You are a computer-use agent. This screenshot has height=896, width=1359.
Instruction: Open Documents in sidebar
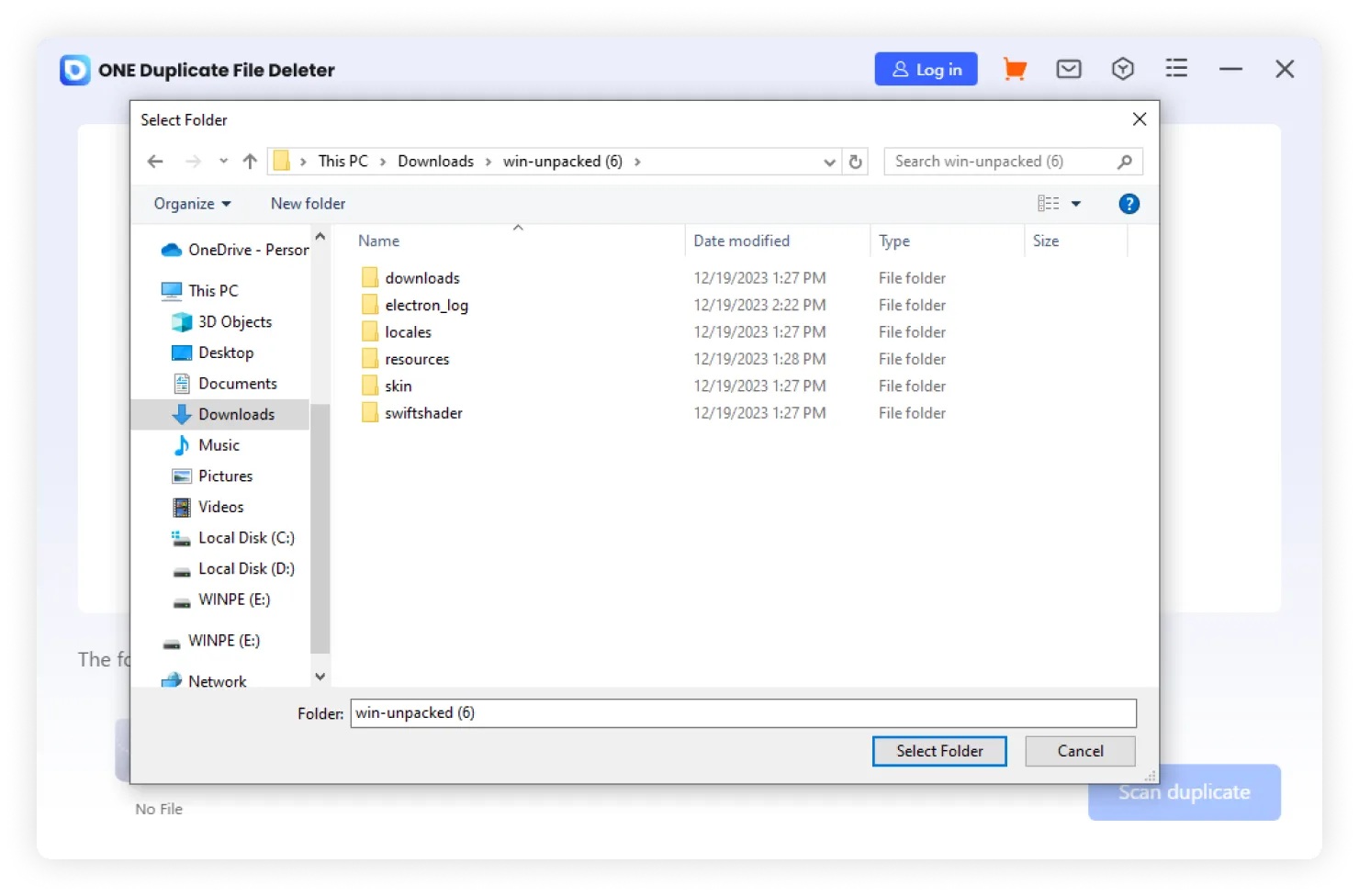pos(238,384)
